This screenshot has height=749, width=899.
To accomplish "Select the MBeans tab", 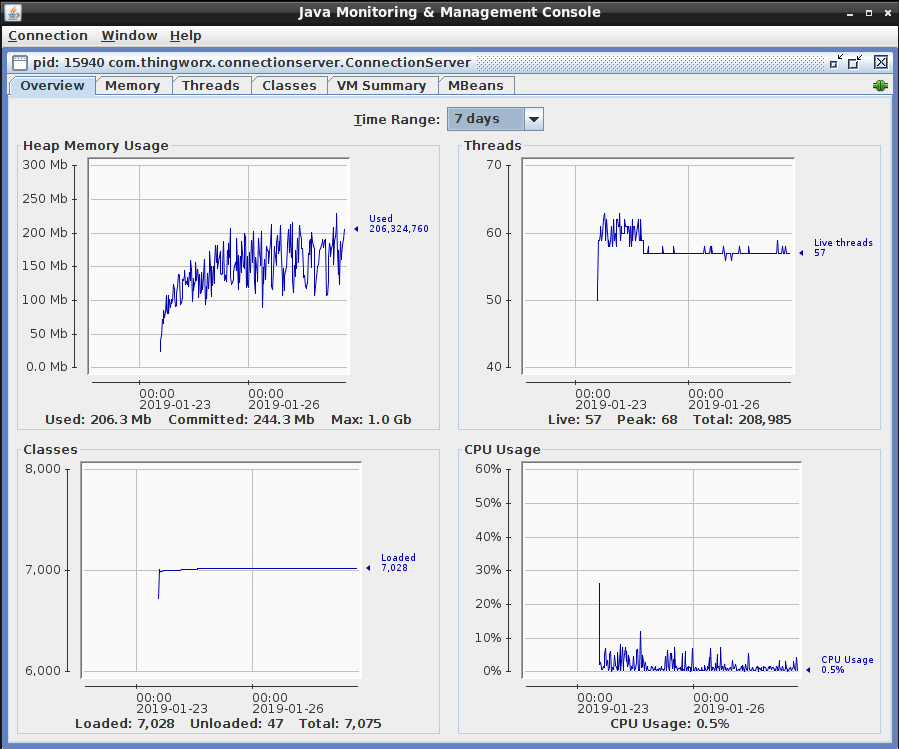I will [x=476, y=86].
